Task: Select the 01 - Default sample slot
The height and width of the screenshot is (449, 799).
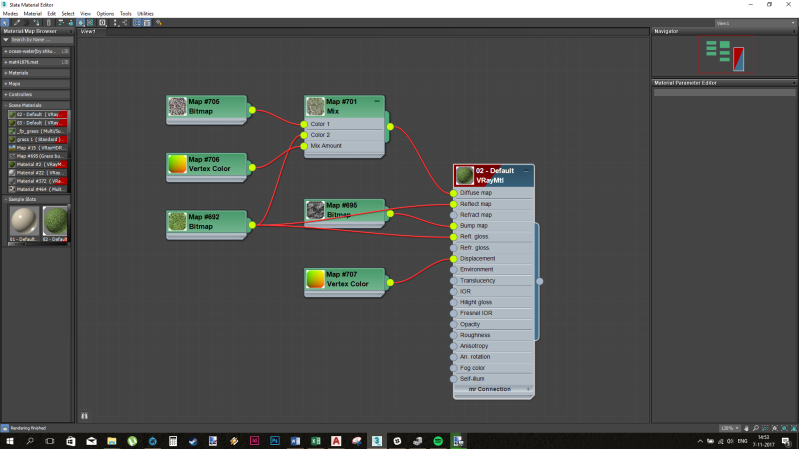Action: pyautogui.click(x=22, y=221)
